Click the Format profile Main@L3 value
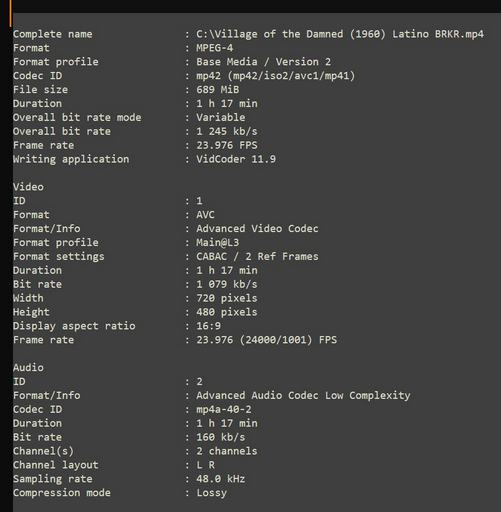The image size is (501, 512). point(217,242)
